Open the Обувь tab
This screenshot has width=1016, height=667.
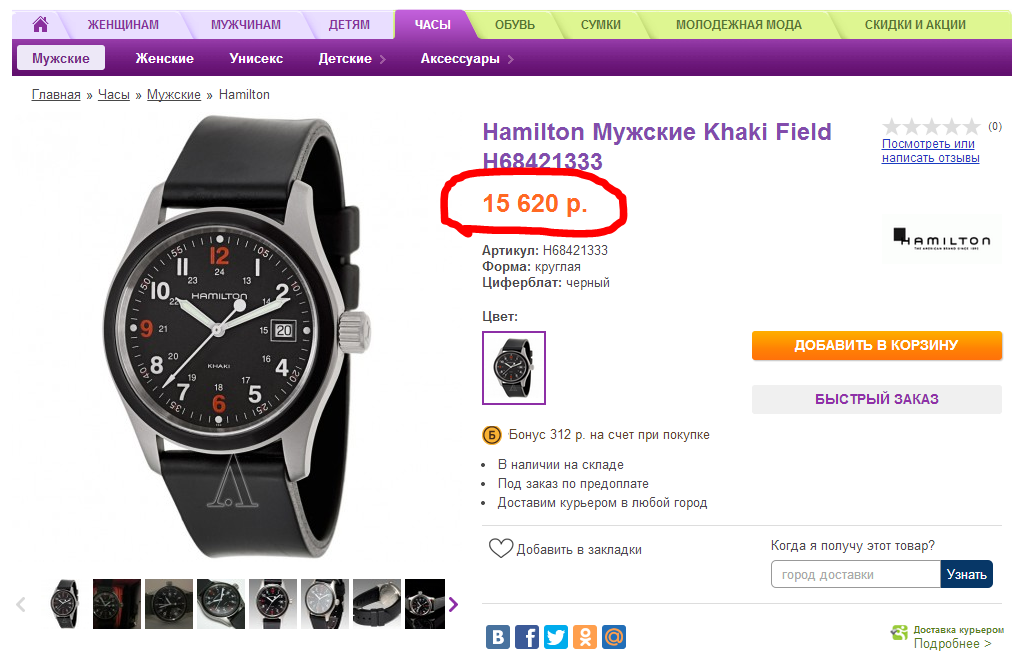pyautogui.click(x=514, y=24)
